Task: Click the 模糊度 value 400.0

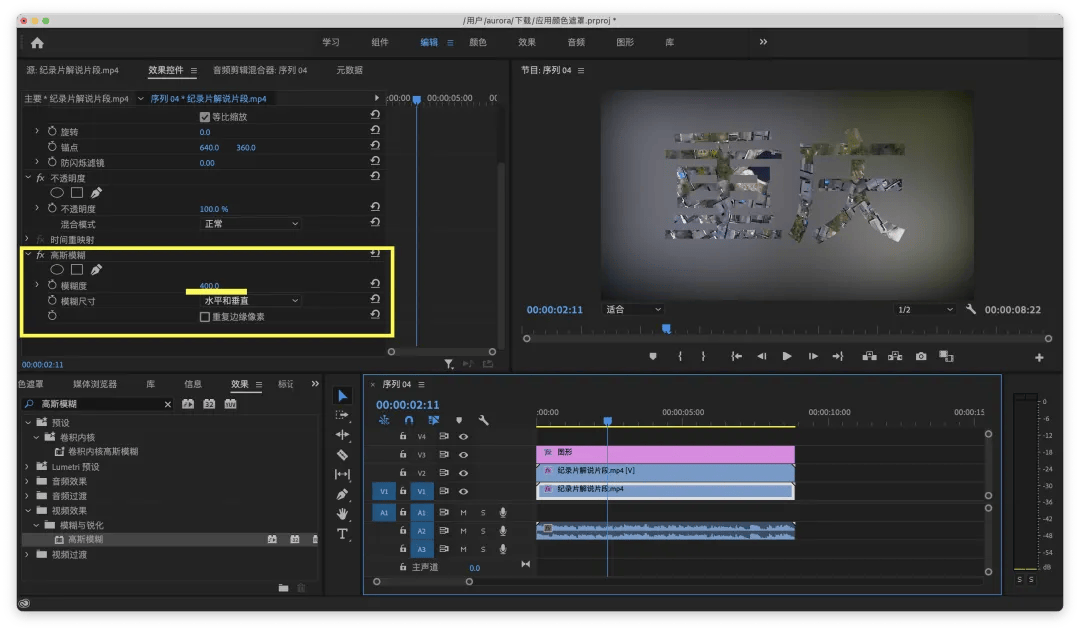Action: (x=209, y=285)
